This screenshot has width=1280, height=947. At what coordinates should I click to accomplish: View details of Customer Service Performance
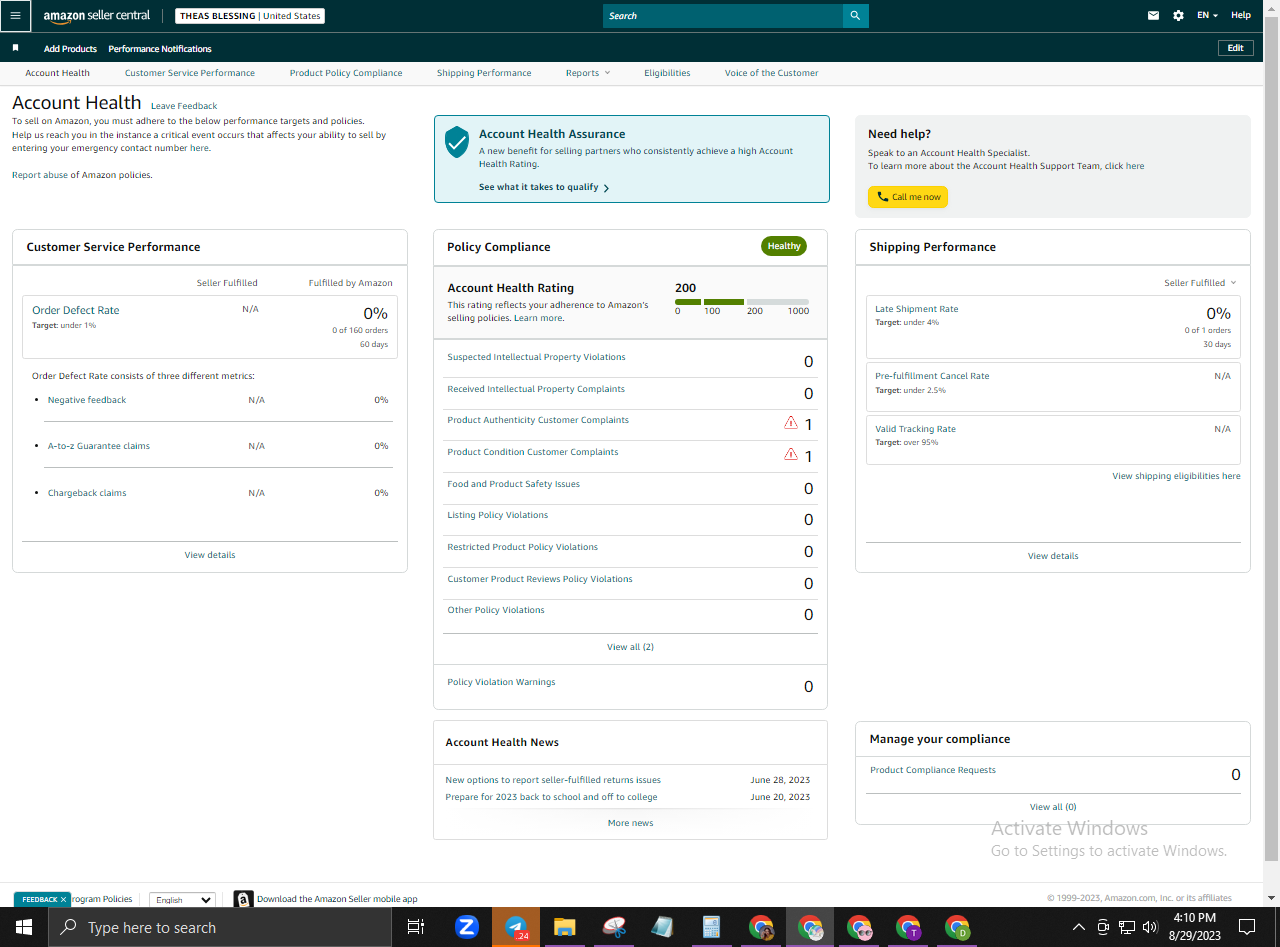coord(210,555)
